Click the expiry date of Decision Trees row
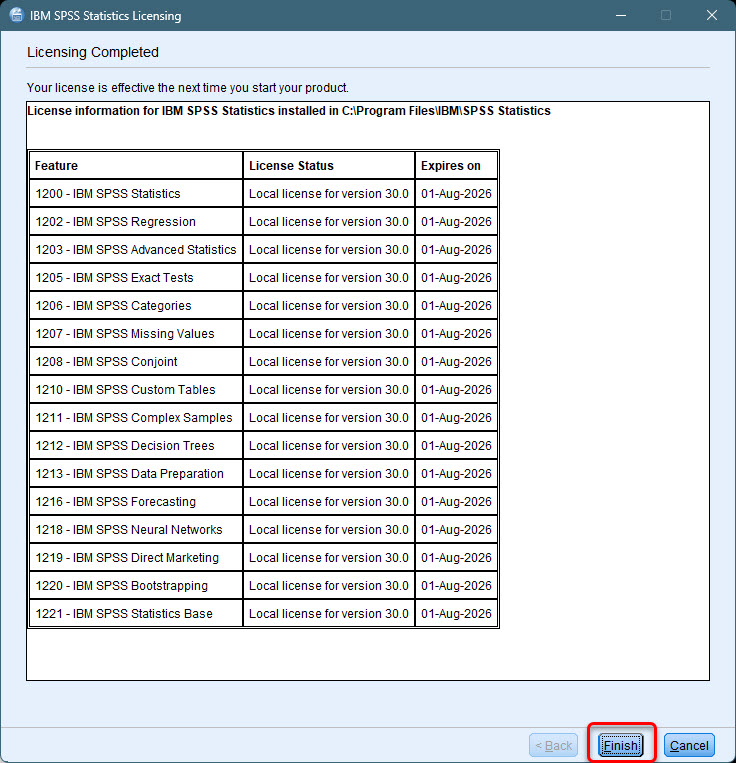736x763 pixels. pos(456,445)
